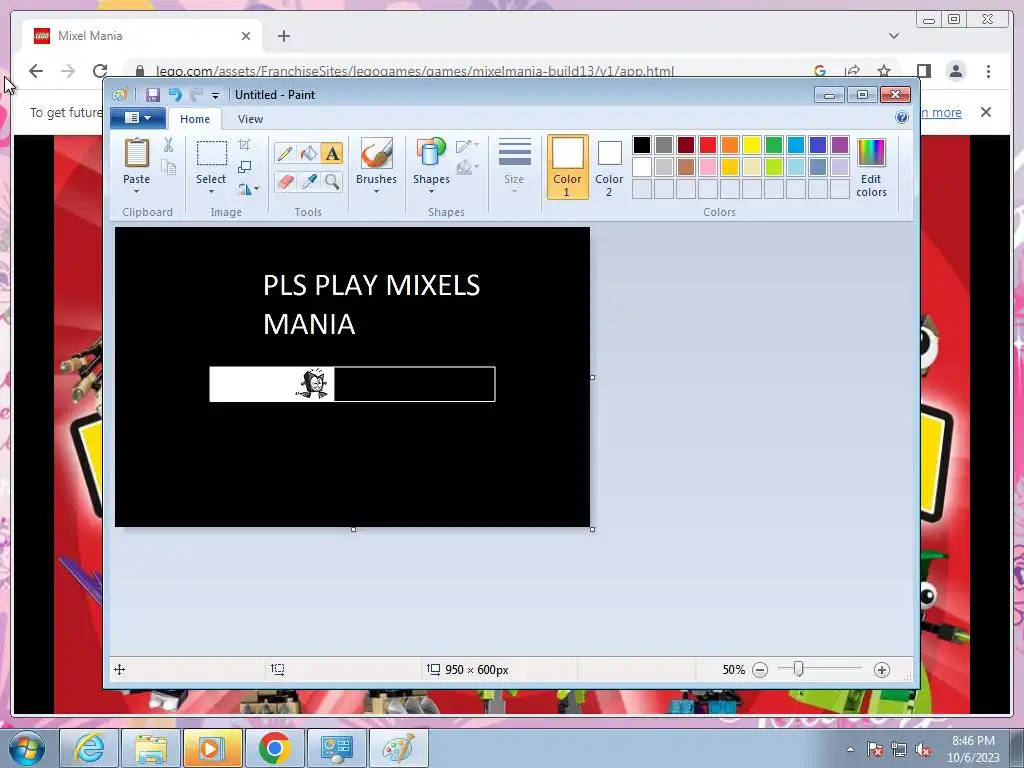Open the Windows Start button
Image resolution: width=1024 pixels, height=768 pixels.
tap(25, 748)
